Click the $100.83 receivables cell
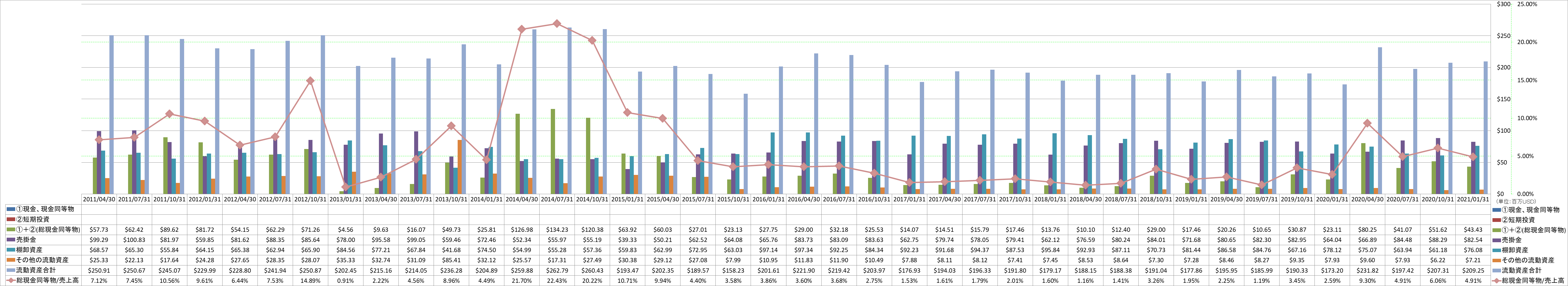Image resolution: width=1568 pixels, height=286 pixels. point(134,240)
